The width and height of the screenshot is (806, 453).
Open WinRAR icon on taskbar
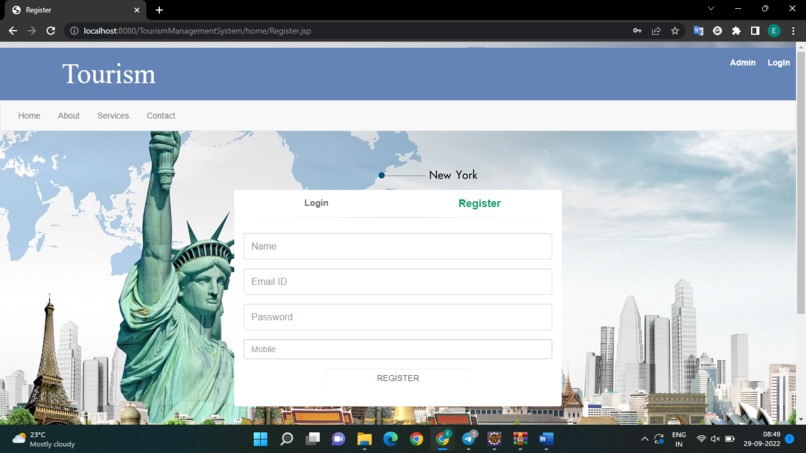tap(520, 439)
